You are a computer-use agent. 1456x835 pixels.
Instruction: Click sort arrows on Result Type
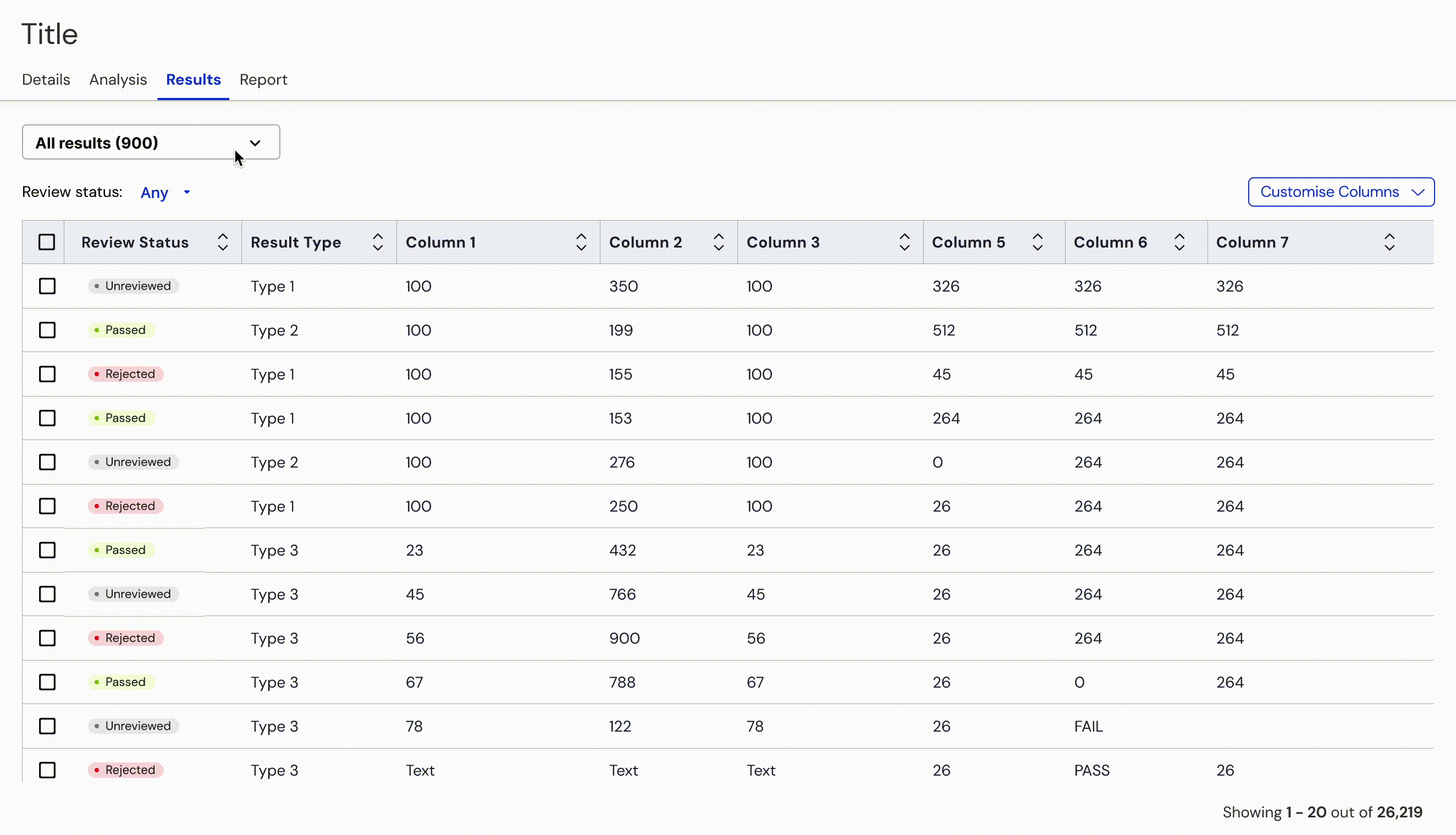click(377, 242)
